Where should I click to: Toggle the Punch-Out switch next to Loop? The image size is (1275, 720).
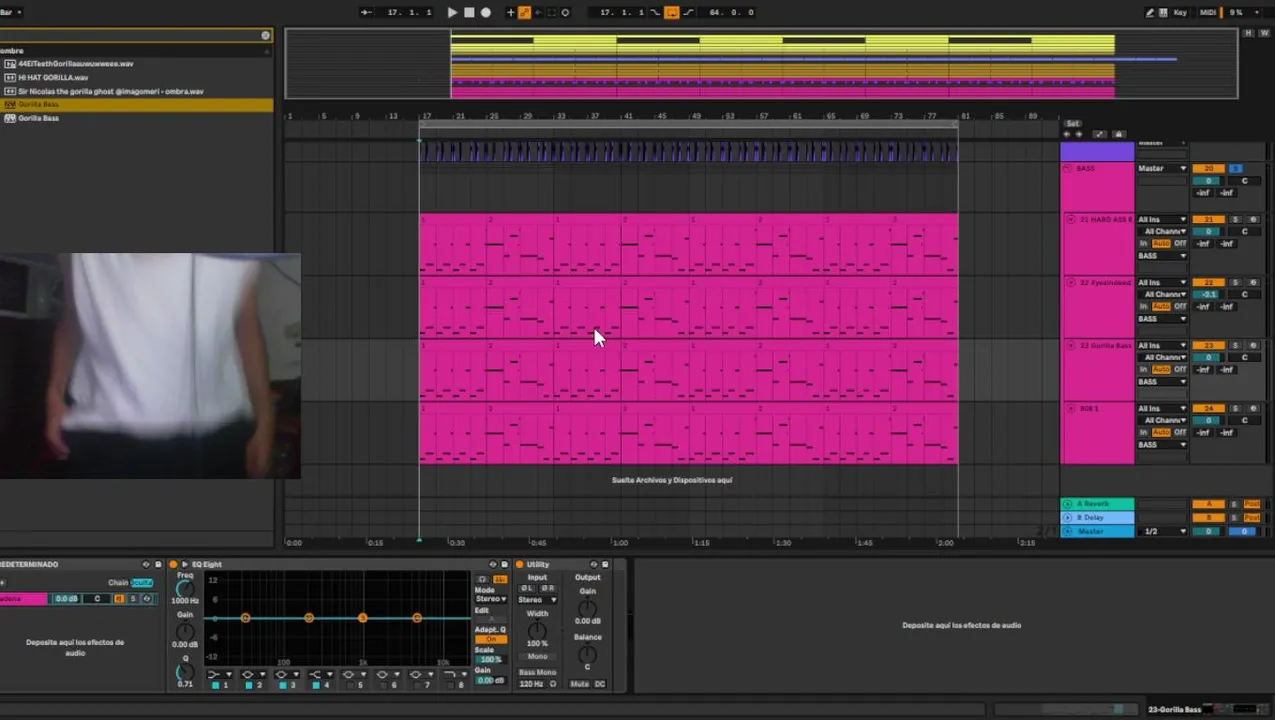pyautogui.click(x=688, y=12)
